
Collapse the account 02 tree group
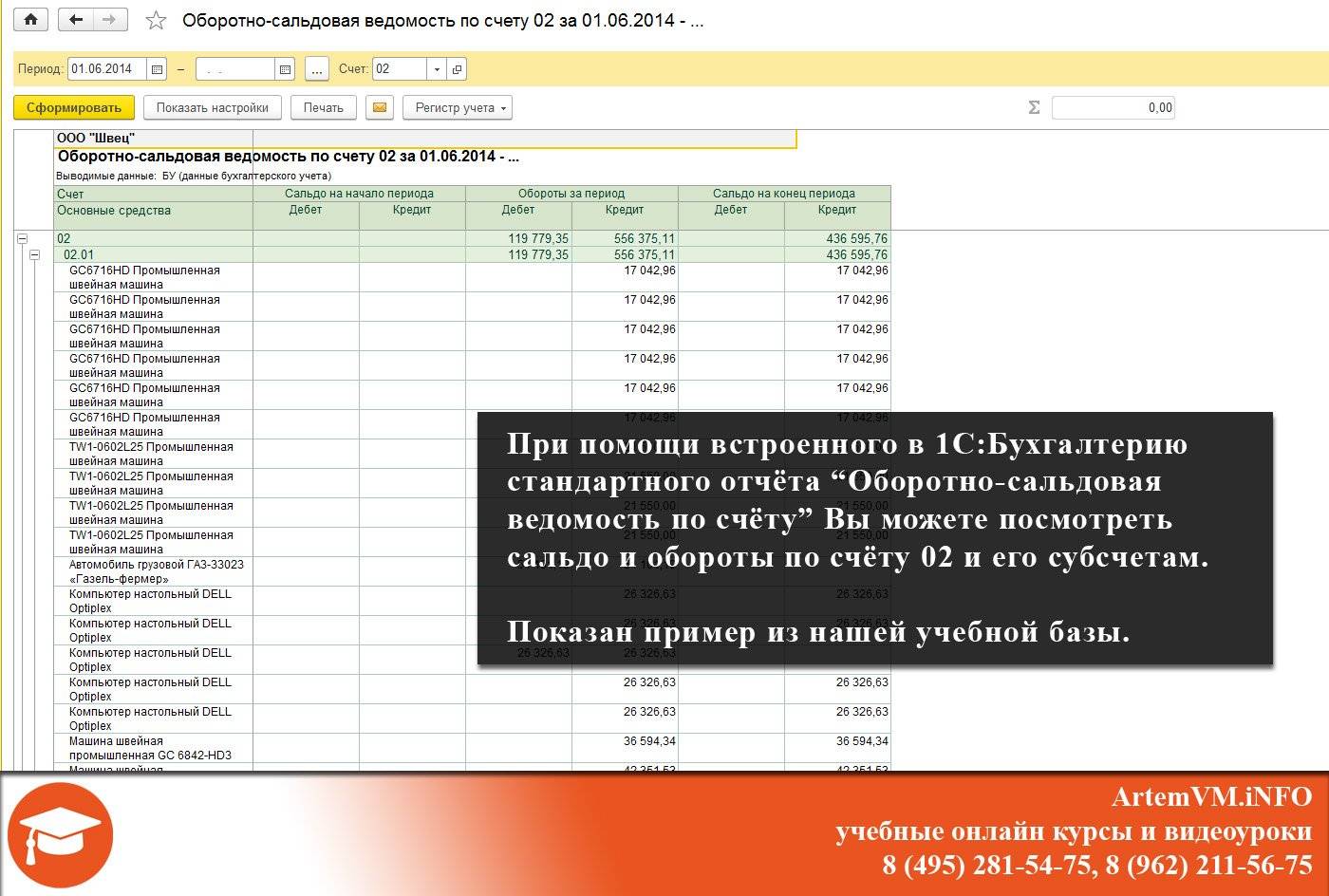pos(22,239)
